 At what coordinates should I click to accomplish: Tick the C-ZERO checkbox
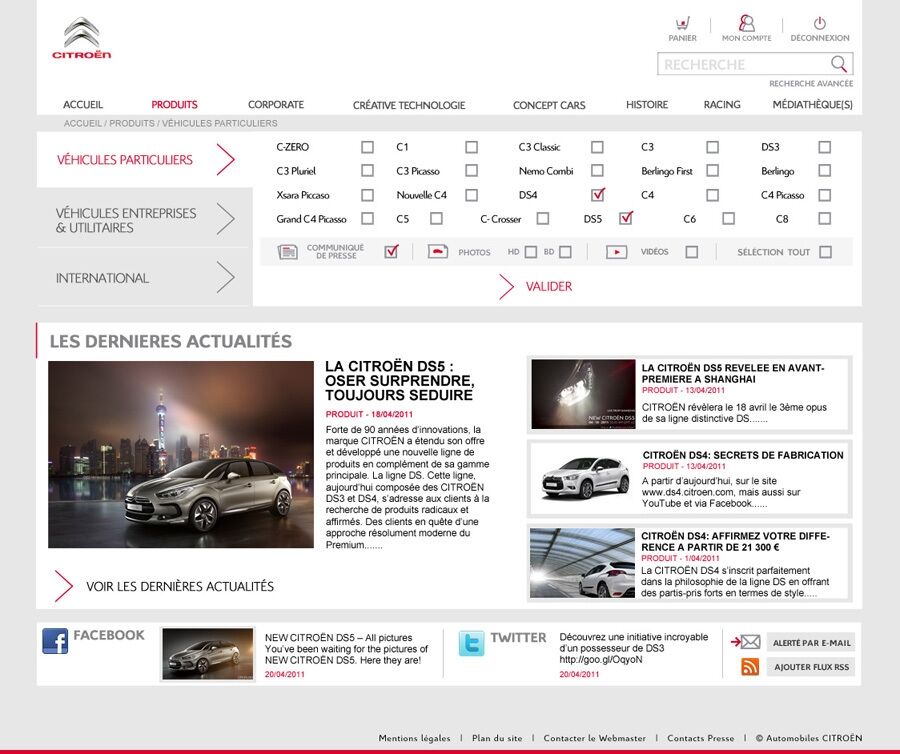tap(367, 147)
